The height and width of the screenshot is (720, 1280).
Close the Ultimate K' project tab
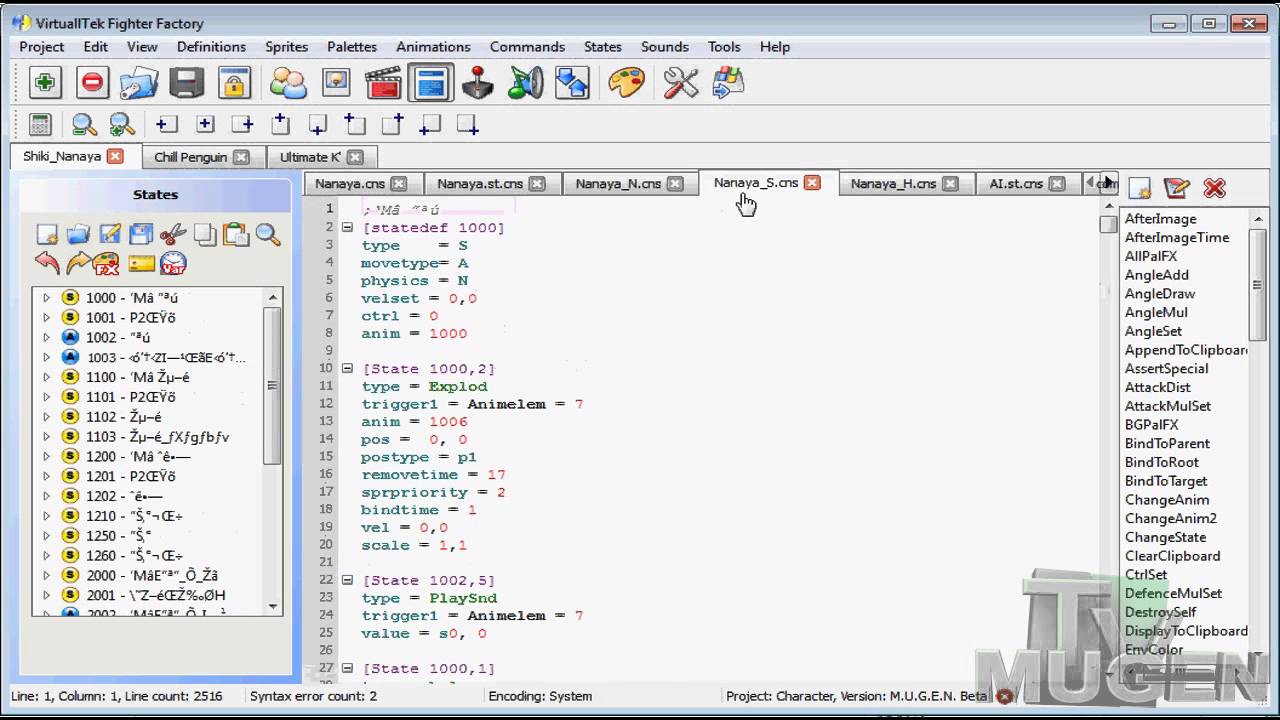coord(355,157)
